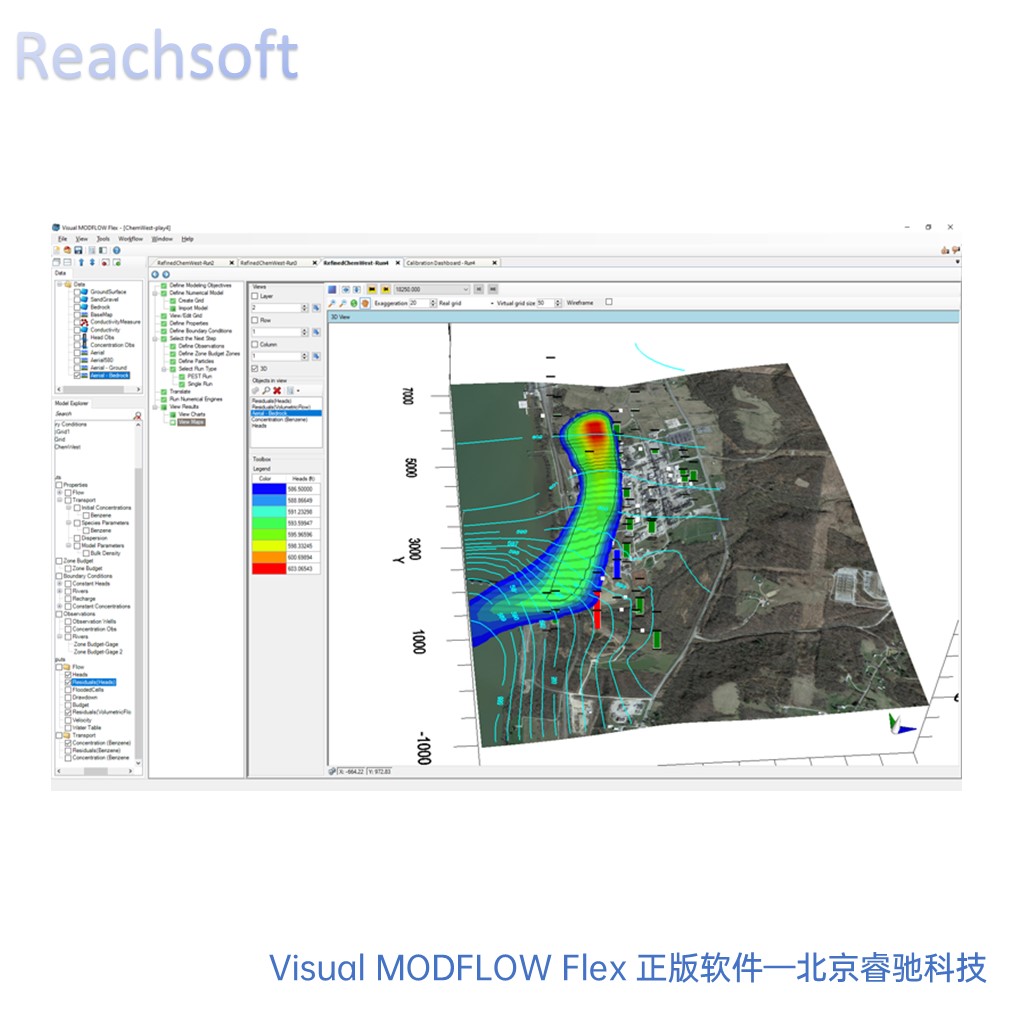Click the thumbs up feedback icon
Image resolution: width=1013 pixels, height=1013 pixels.
tap(945, 250)
